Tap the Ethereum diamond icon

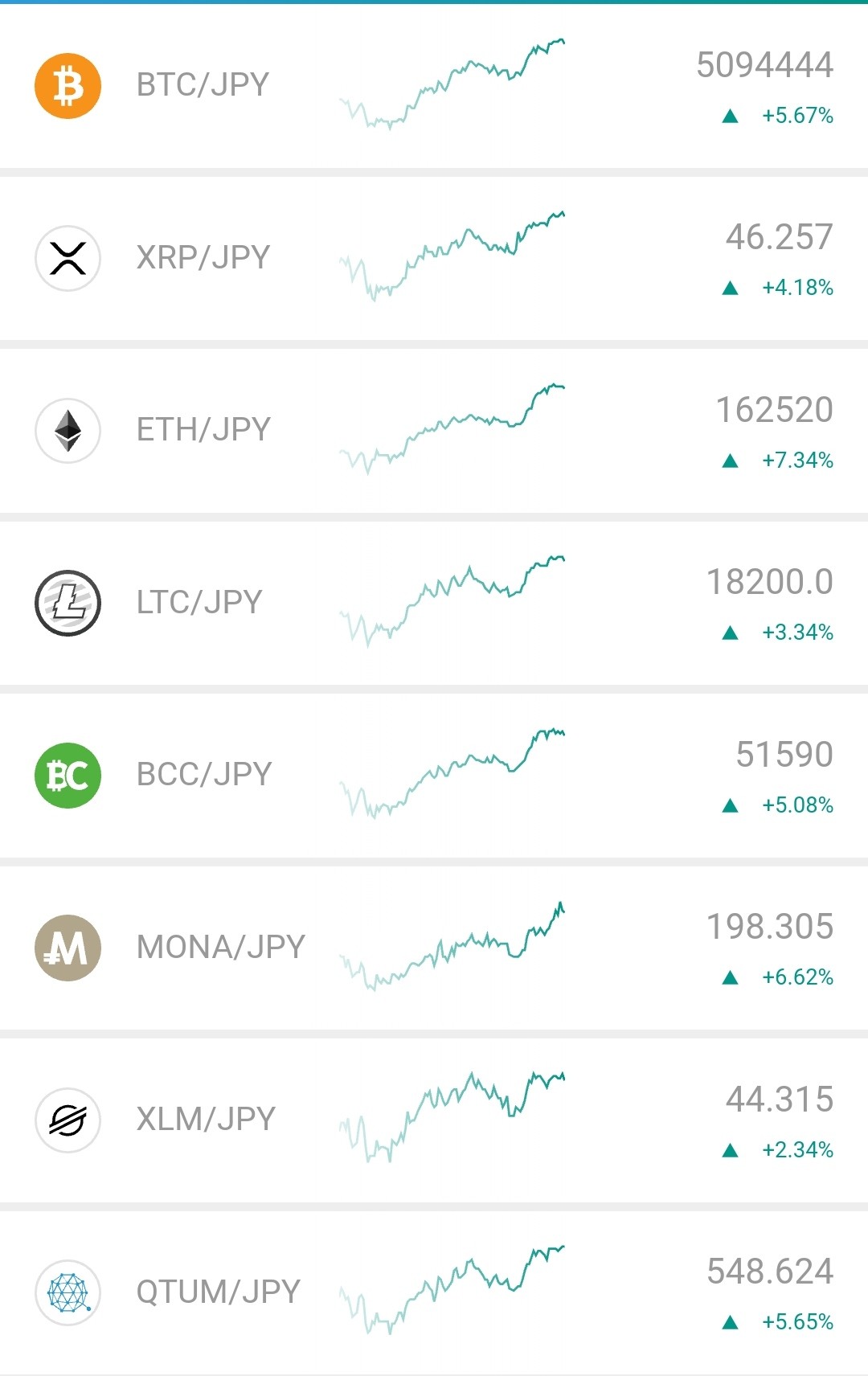(x=68, y=431)
